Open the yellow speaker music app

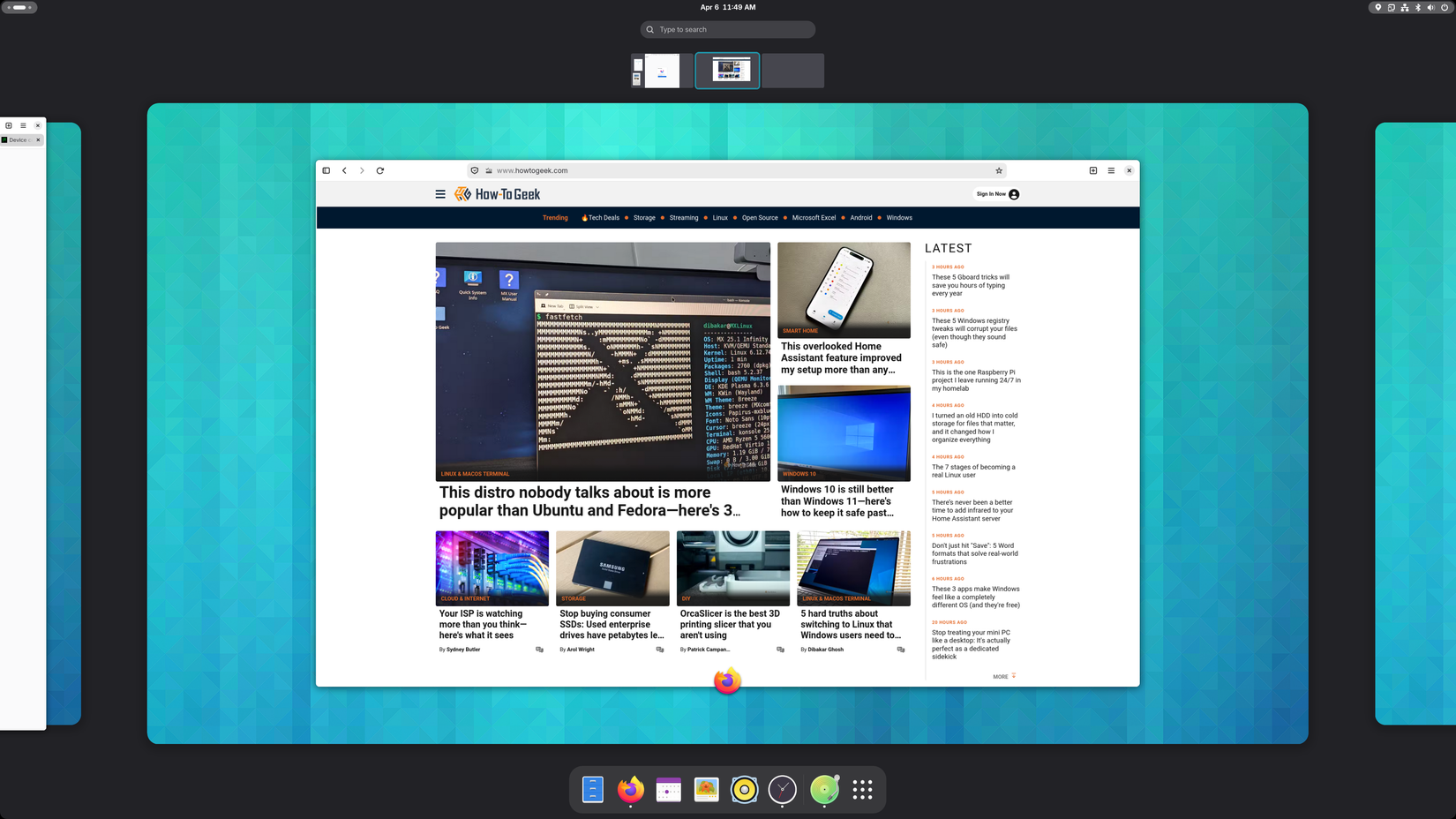pos(745,789)
